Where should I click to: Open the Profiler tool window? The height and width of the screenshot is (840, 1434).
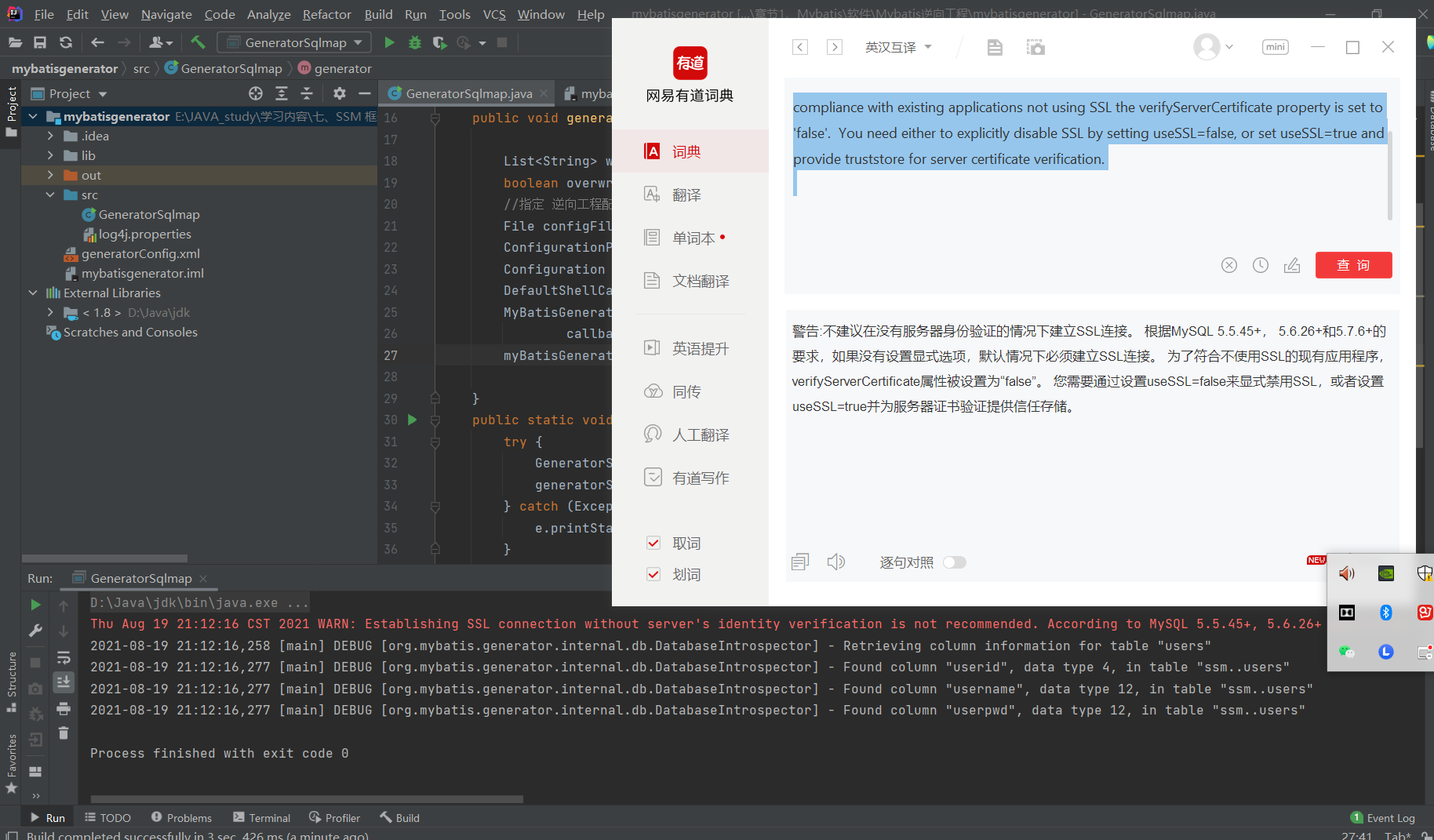335,817
